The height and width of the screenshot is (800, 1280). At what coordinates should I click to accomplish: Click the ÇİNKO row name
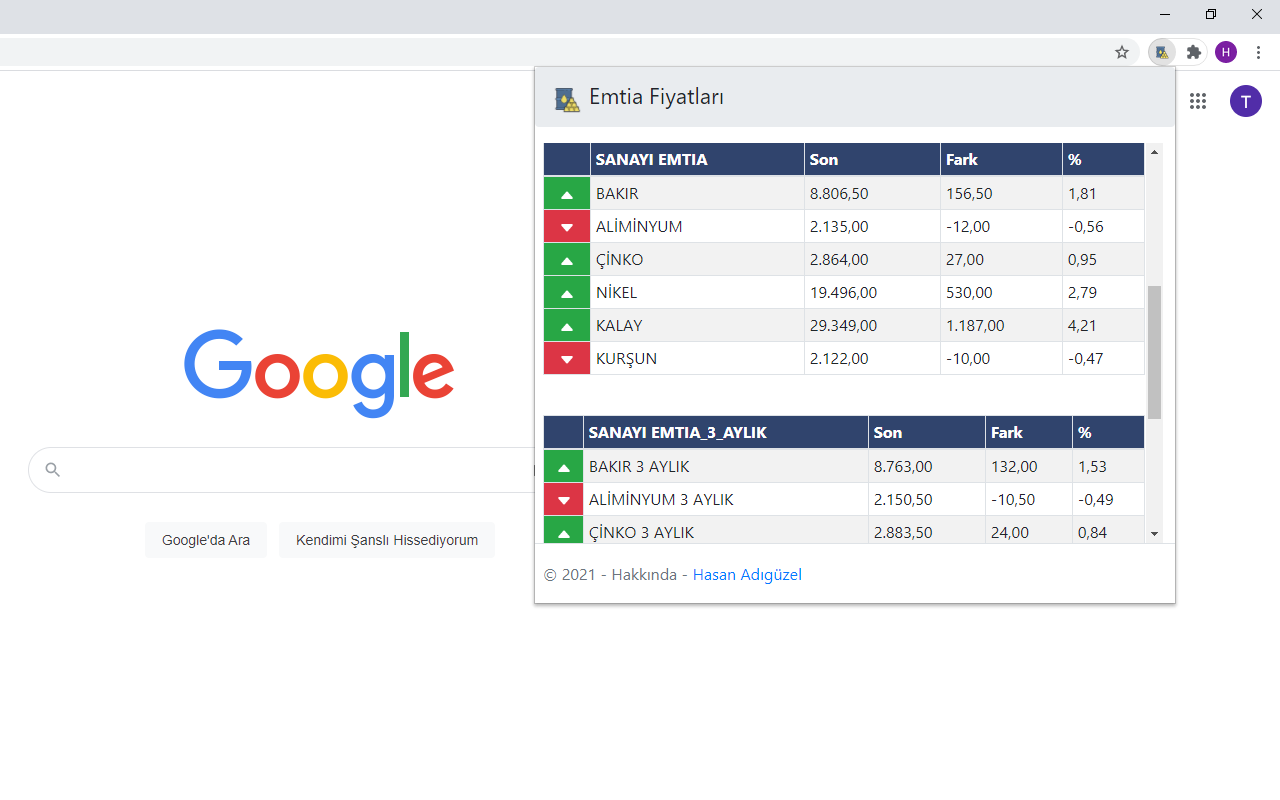[x=619, y=259]
